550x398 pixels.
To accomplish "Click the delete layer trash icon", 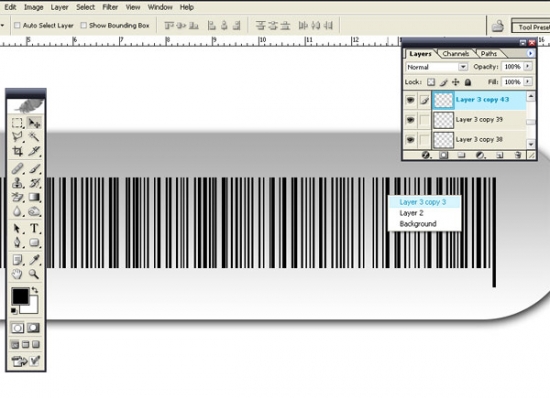I will [517, 155].
